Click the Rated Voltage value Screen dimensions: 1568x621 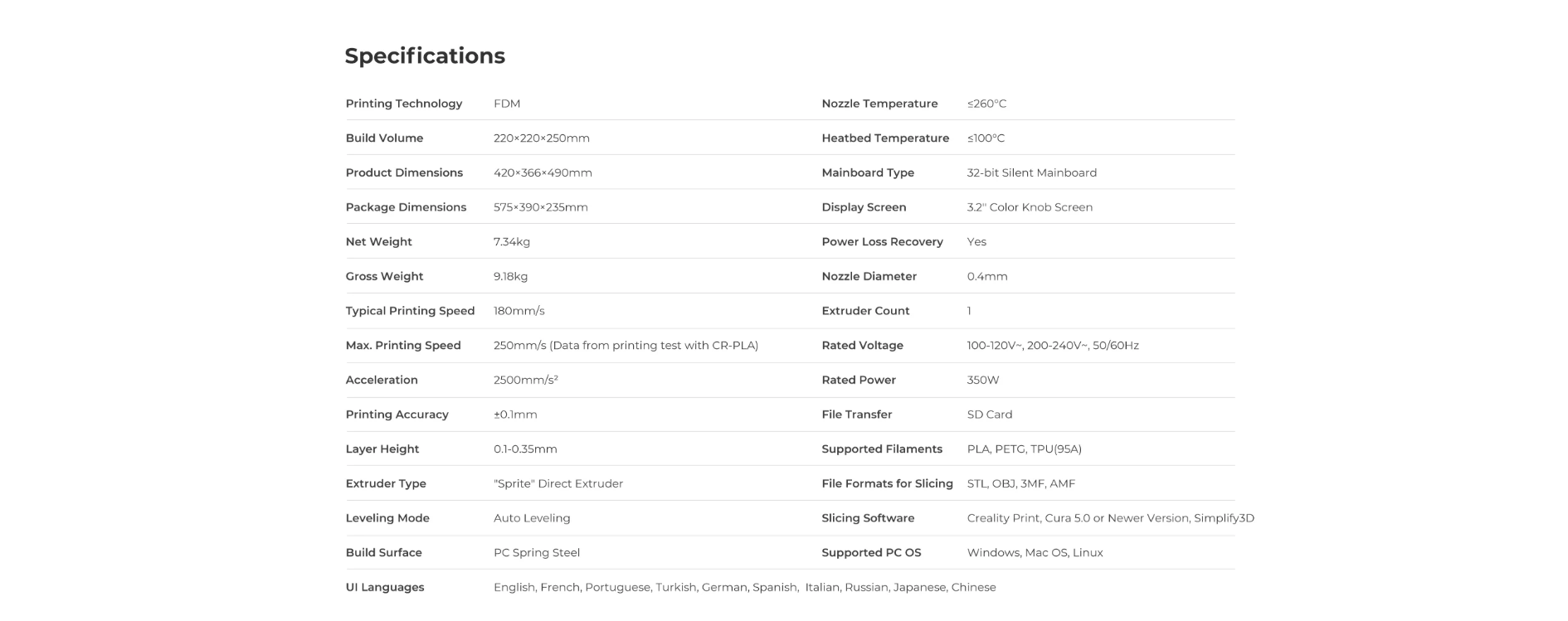coord(1053,346)
